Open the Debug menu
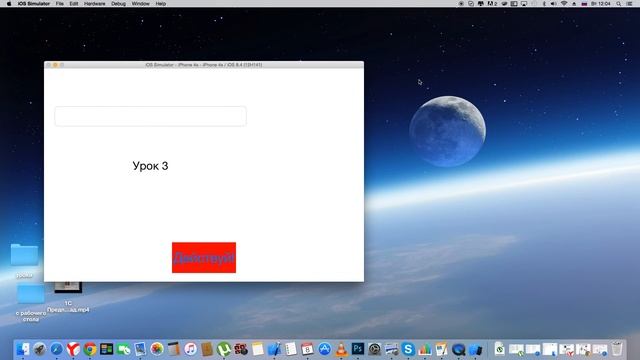 point(118,4)
